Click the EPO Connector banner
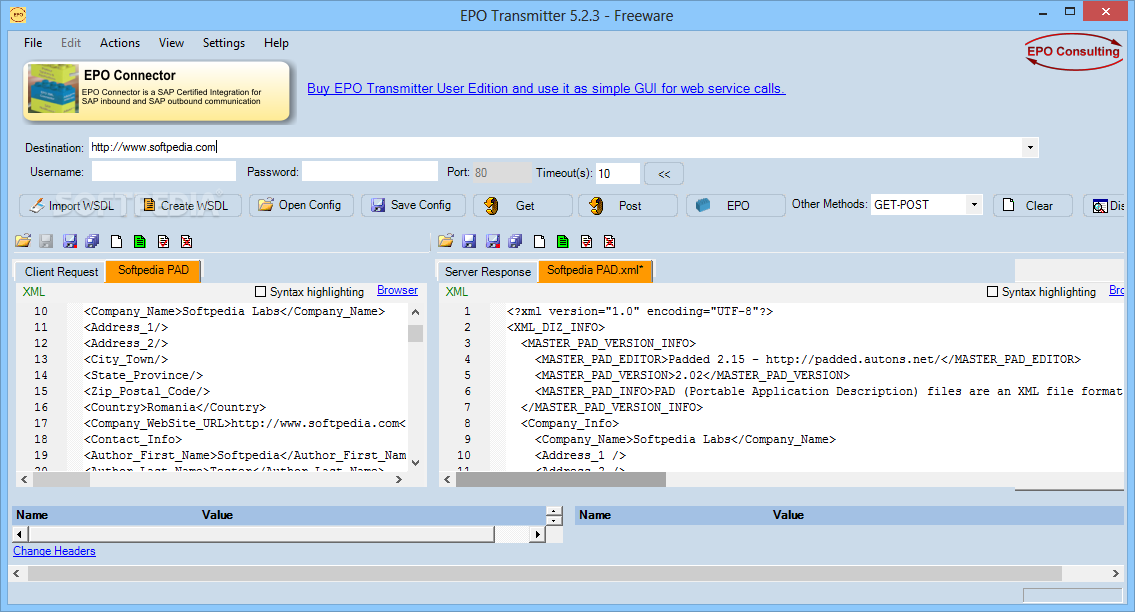This screenshot has height=612, width=1135. 156,91
